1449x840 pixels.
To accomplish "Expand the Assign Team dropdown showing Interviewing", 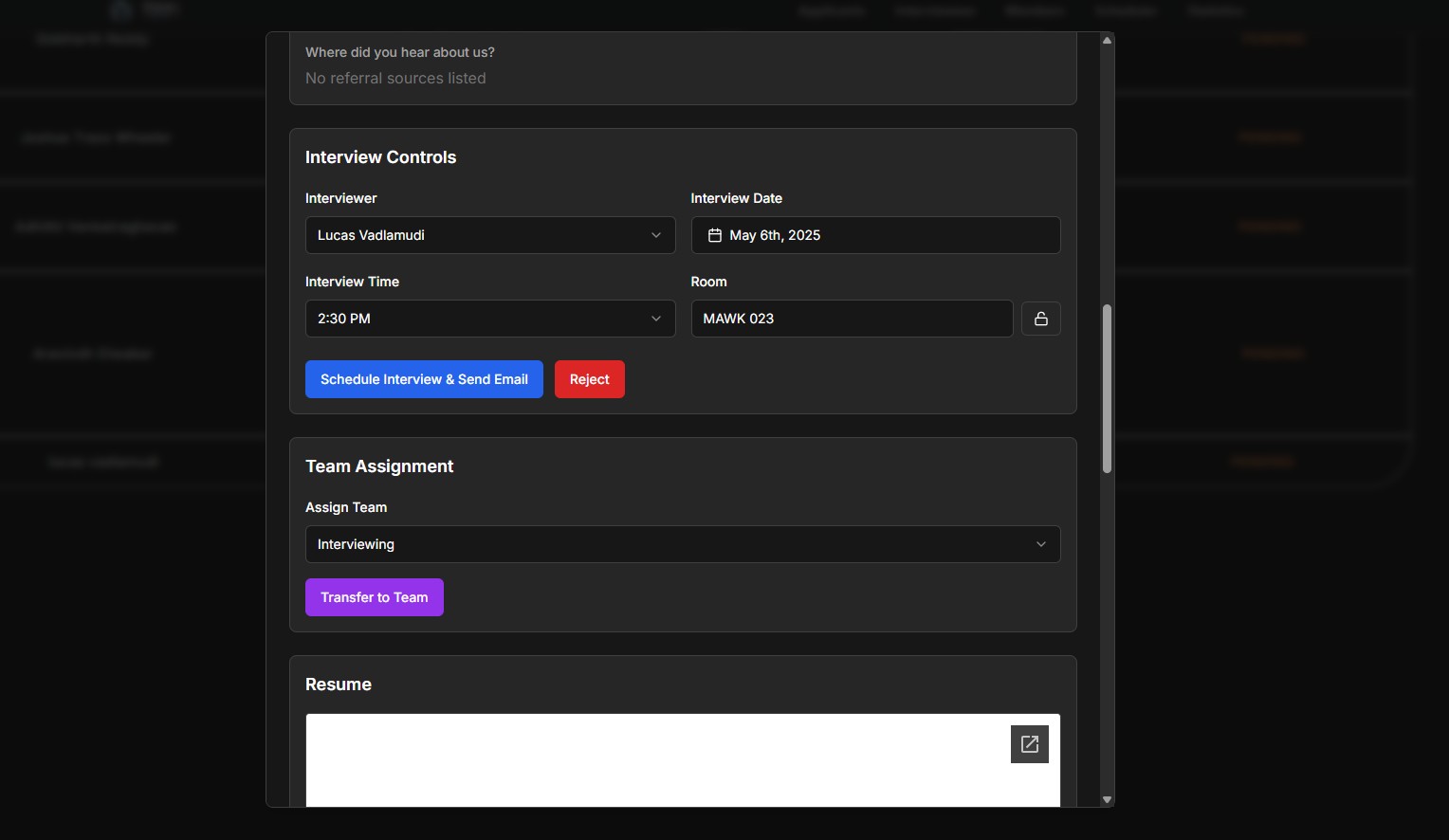I will point(683,544).
